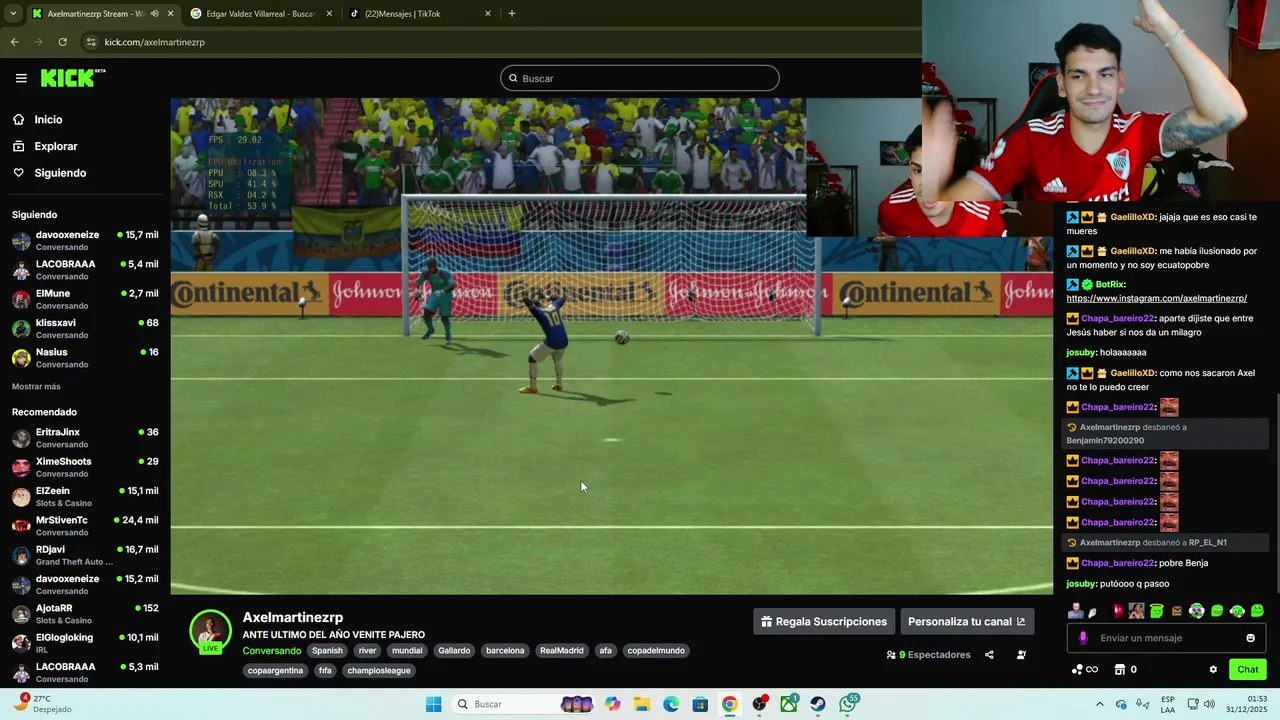Click the fifa tag

click(x=325, y=670)
